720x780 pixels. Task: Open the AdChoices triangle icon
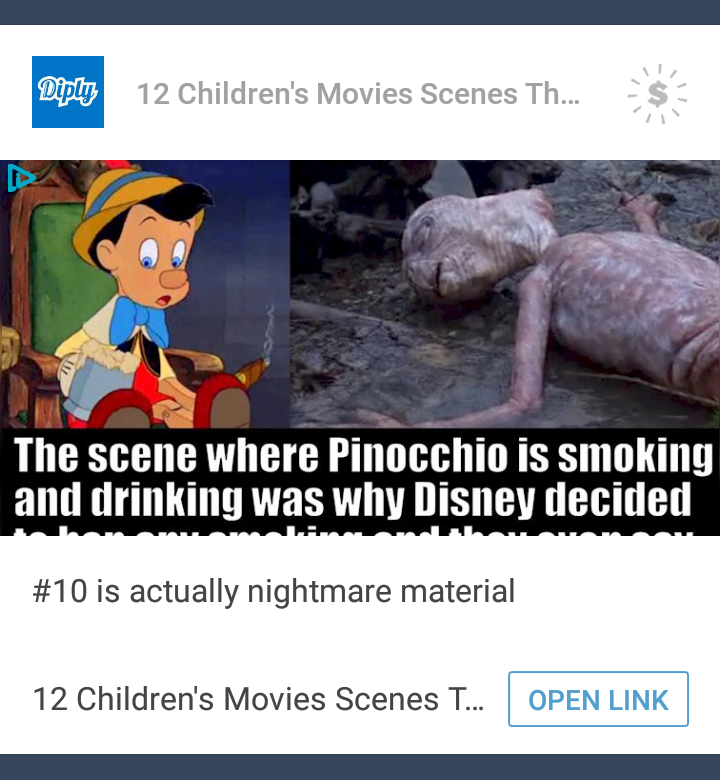[x=20, y=178]
